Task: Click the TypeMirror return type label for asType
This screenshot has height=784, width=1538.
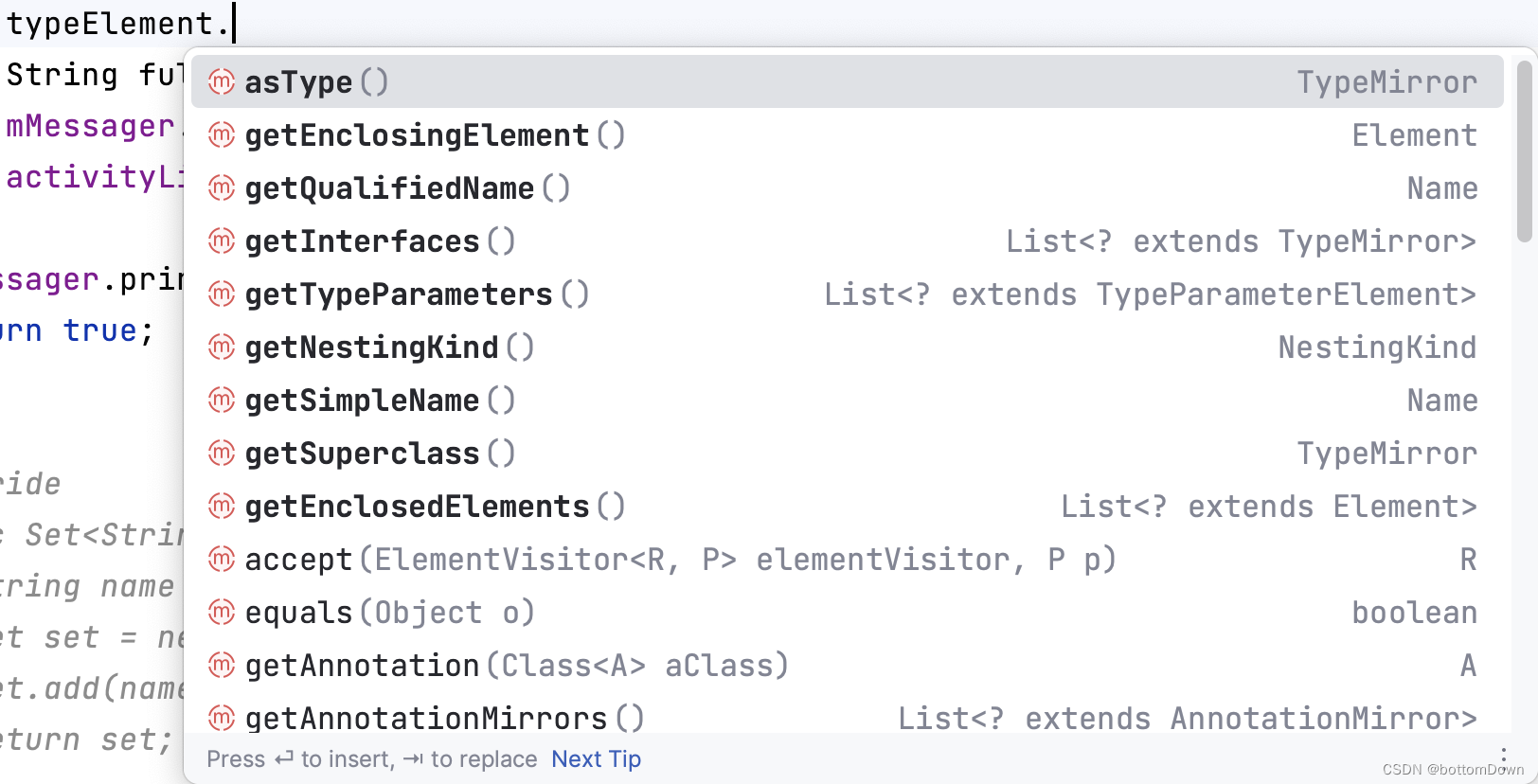Action: (1387, 82)
